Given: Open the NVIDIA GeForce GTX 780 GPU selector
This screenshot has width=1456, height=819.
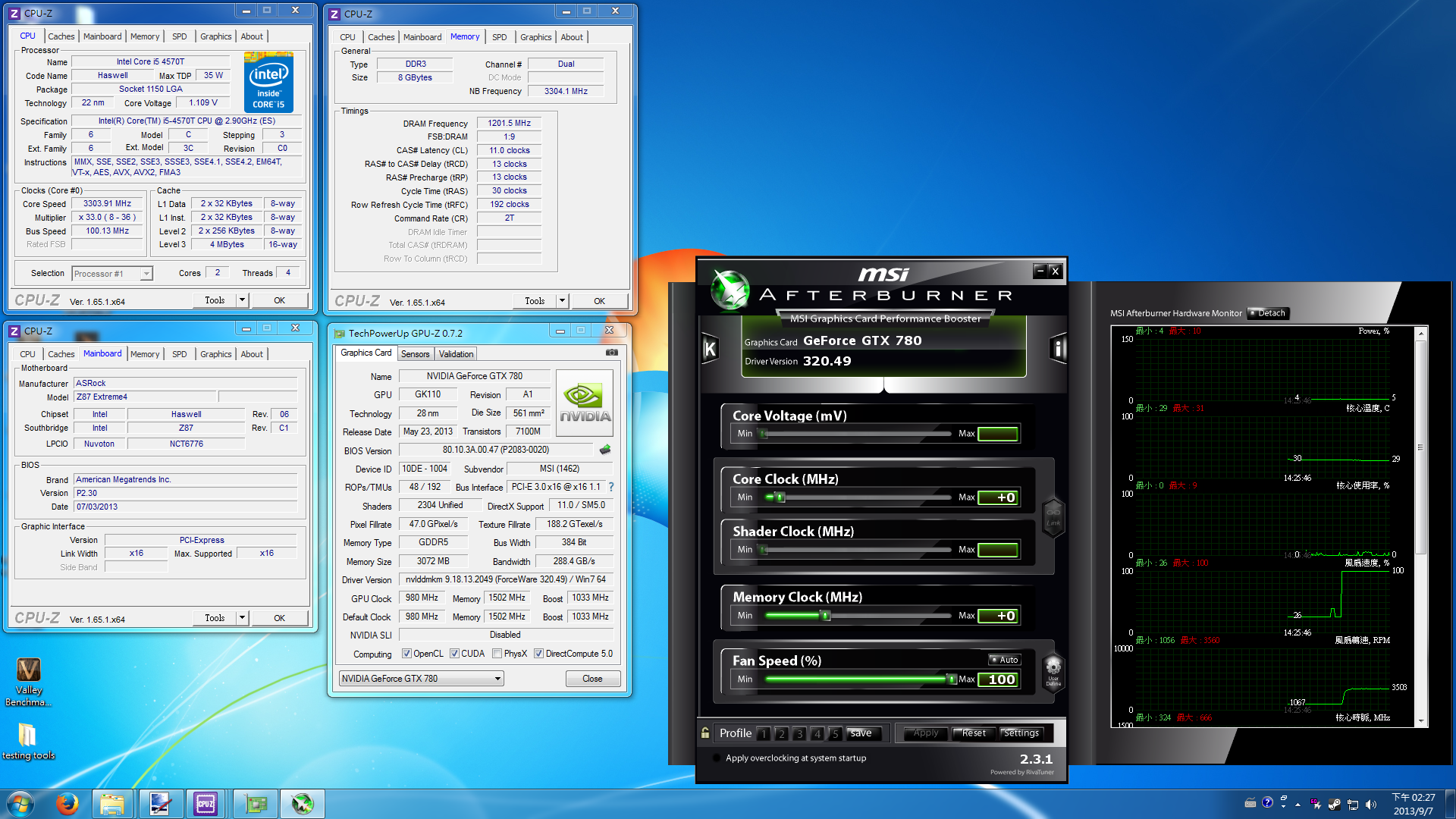Looking at the screenshot, I should (421, 679).
